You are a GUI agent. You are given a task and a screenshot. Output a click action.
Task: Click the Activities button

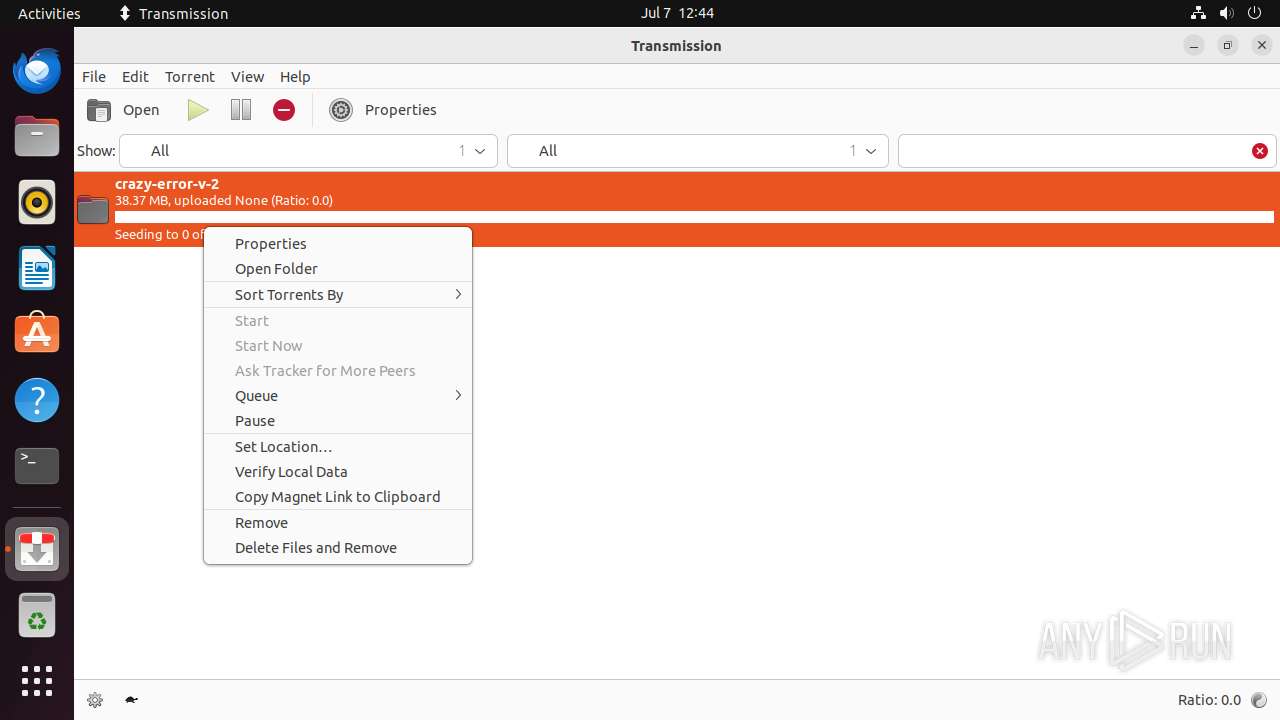click(49, 13)
